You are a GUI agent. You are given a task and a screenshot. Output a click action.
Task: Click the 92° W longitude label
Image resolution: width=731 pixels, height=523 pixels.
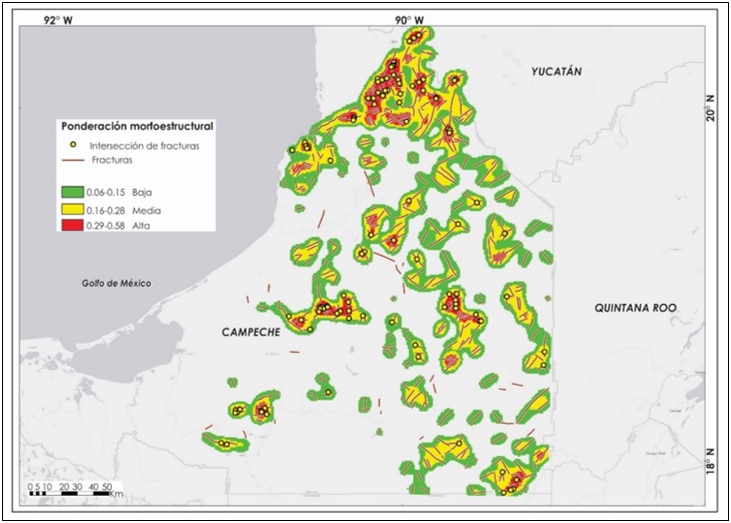click(57, 20)
